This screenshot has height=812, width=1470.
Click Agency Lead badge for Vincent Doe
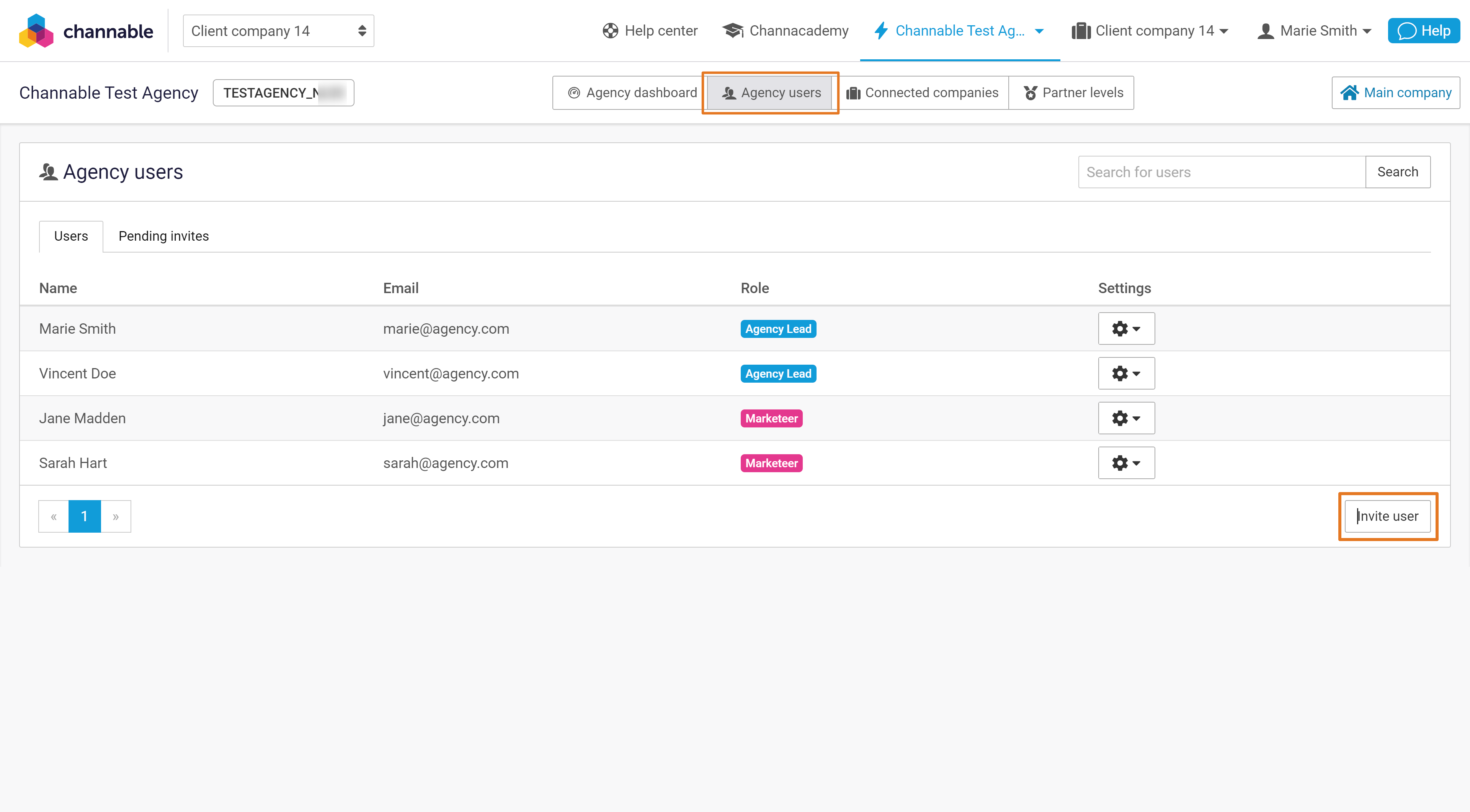tap(778, 373)
